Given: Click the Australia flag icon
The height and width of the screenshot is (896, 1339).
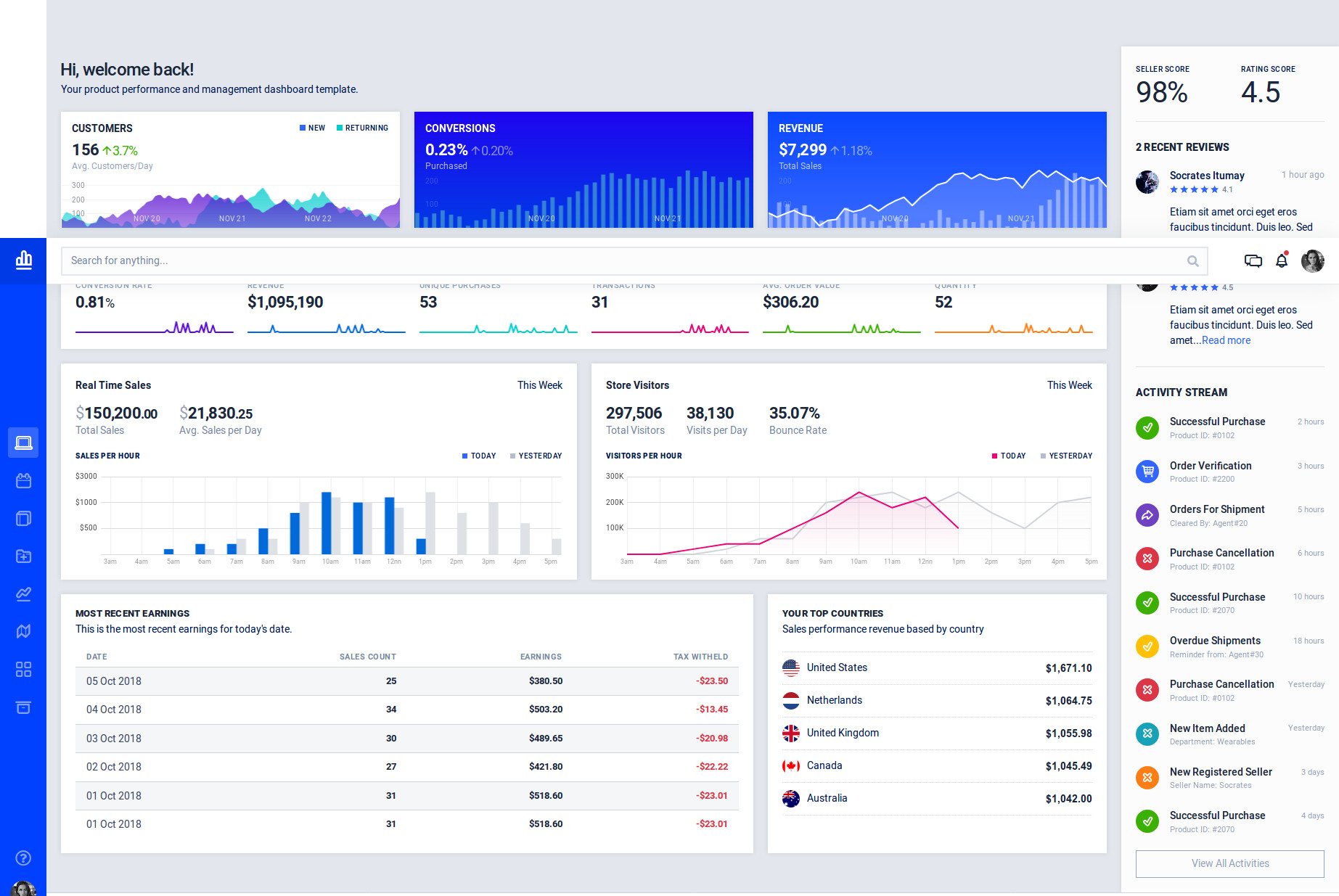Looking at the screenshot, I should [x=791, y=798].
